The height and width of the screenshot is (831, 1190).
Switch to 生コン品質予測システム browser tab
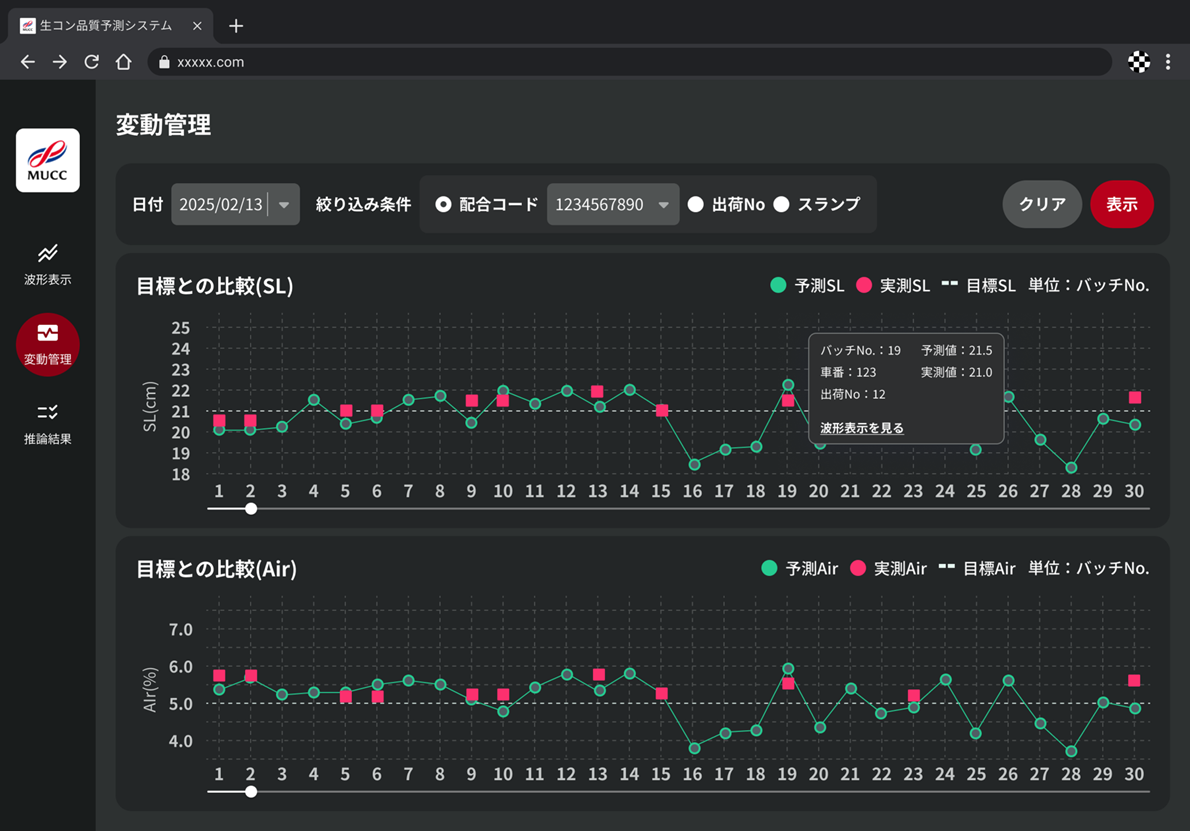pos(105,26)
